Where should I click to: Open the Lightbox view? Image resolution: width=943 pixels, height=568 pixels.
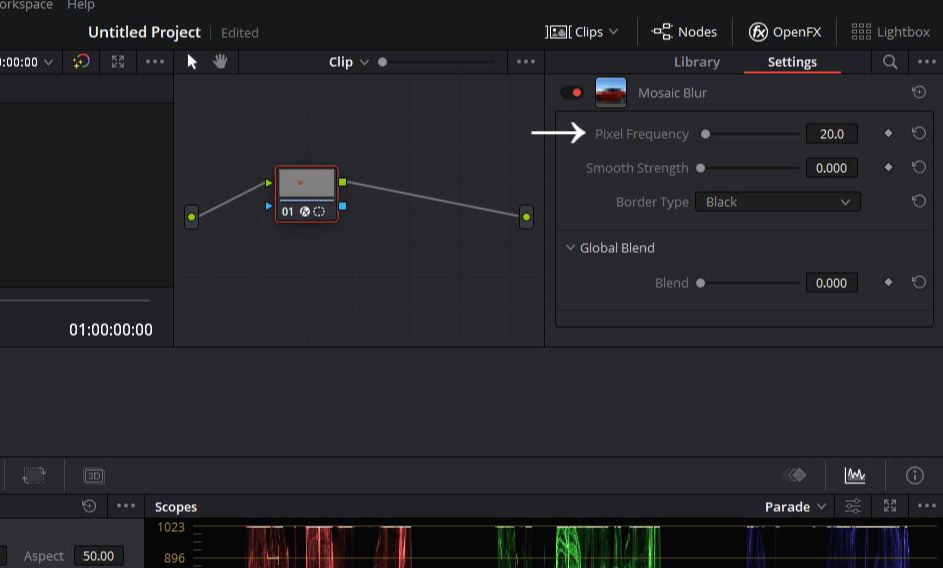point(891,32)
